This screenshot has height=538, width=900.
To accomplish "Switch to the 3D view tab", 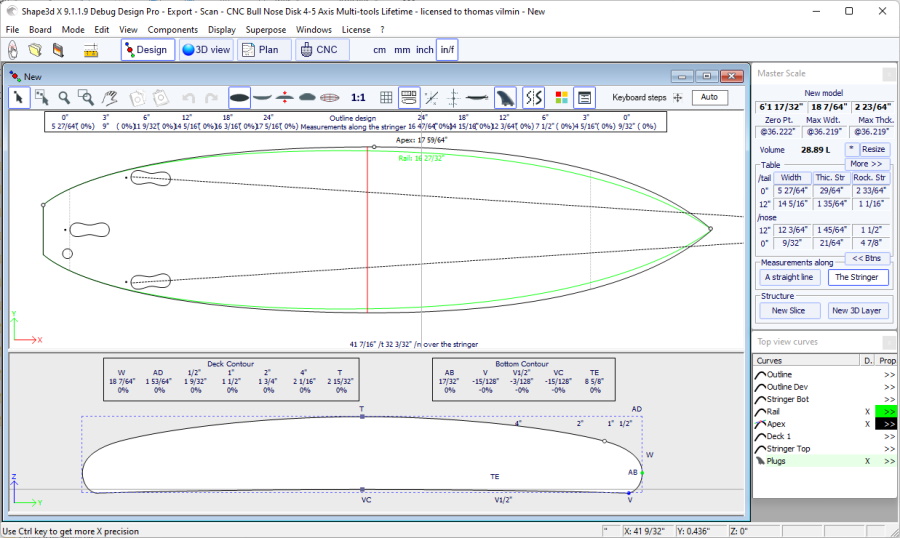I will 206,49.
